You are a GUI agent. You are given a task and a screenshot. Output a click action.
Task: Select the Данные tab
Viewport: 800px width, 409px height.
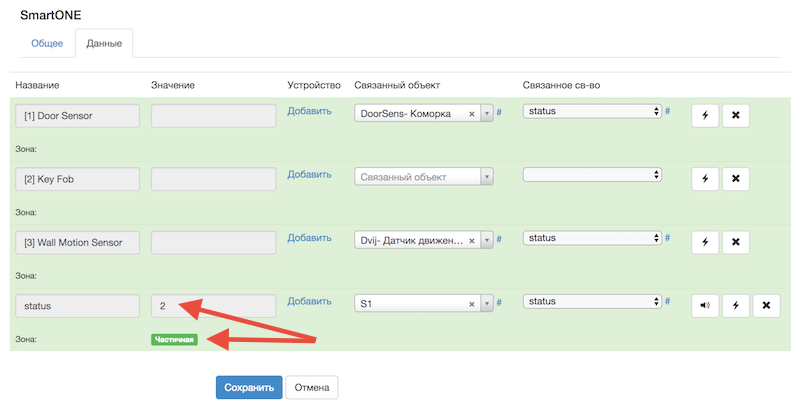click(x=104, y=43)
